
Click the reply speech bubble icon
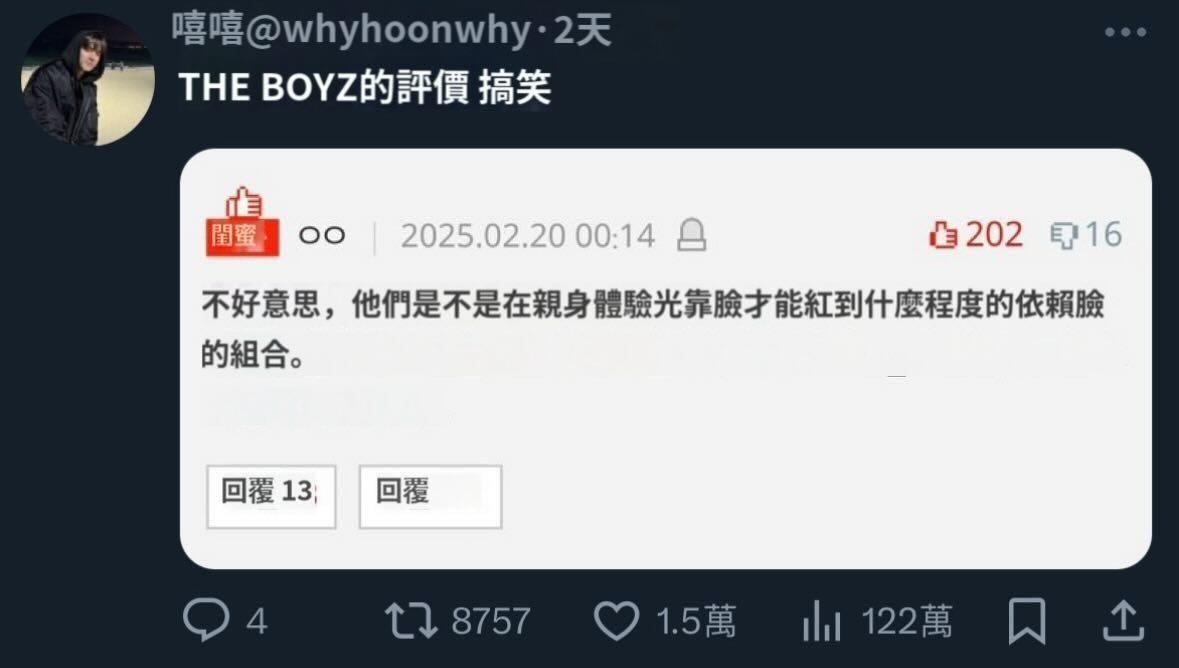[206, 620]
